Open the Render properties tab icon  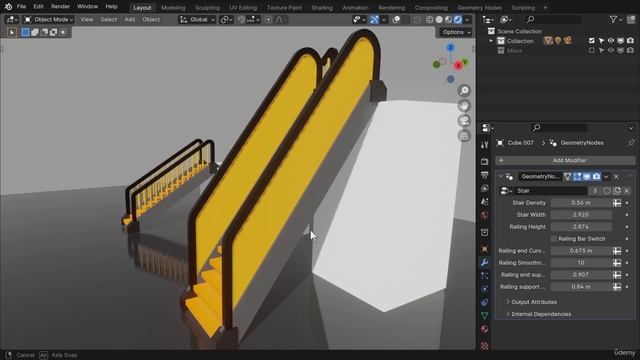pos(484,162)
